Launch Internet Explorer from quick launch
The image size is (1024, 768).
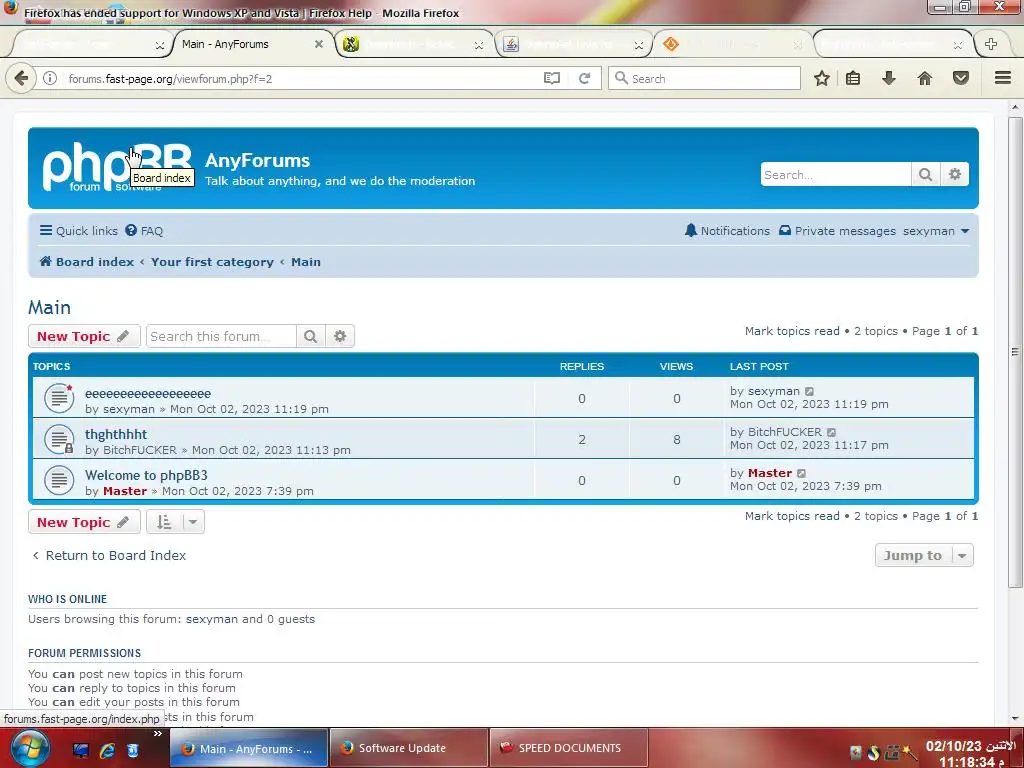[107, 750]
